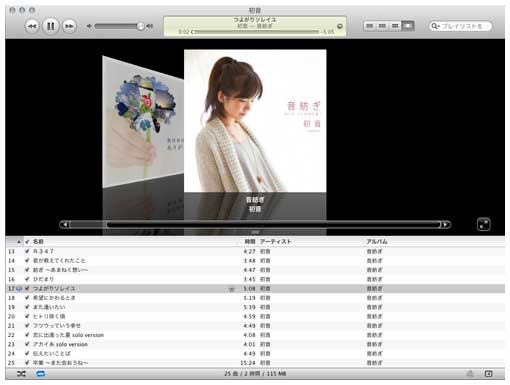Enter full-screen Cover Flow
The image size is (510, 385).
(x=483, y=224)
